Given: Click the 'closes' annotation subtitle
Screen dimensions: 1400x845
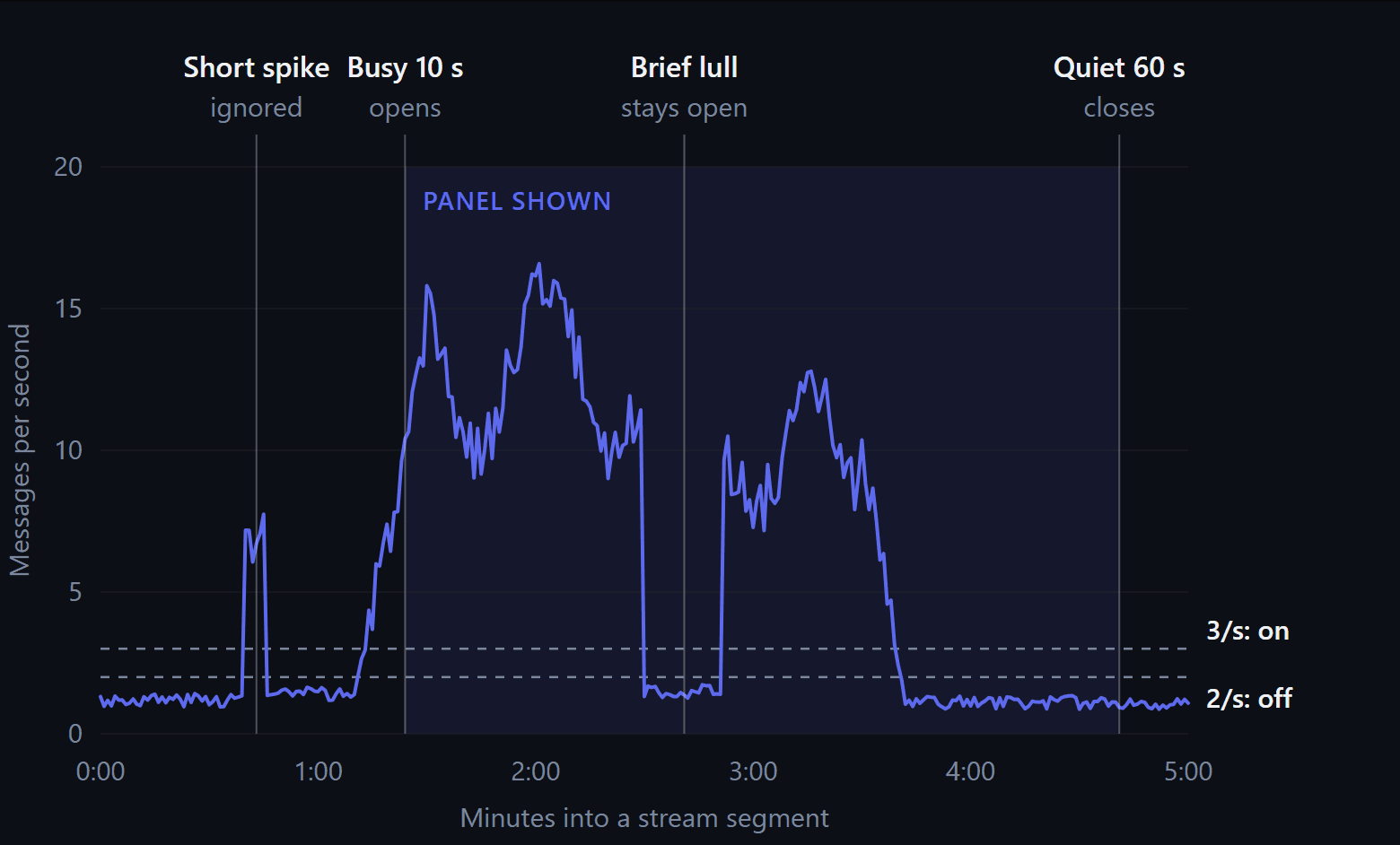Looking at the screenshot, I should point(1119,108).
